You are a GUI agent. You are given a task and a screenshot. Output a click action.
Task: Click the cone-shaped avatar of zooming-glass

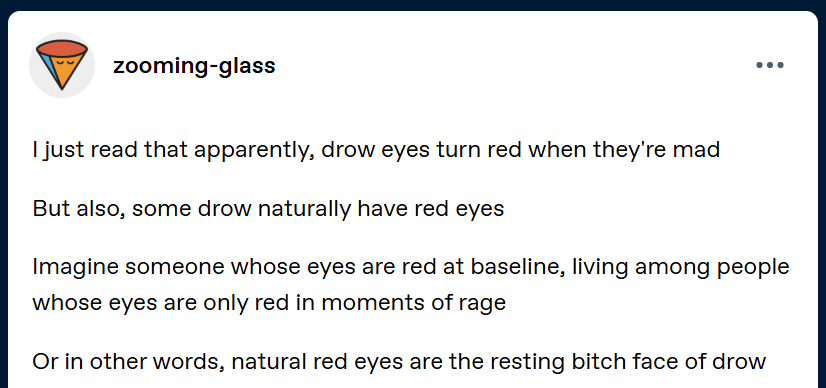point(62,65)
